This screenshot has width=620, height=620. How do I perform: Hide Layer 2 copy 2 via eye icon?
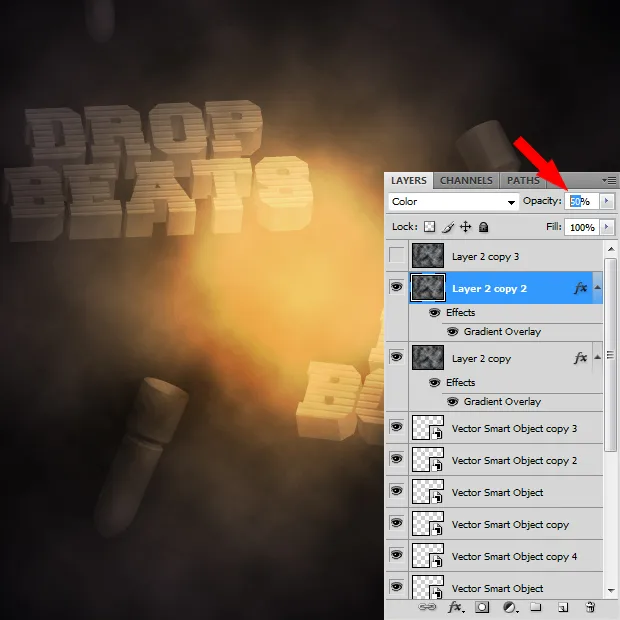(397, 288)
